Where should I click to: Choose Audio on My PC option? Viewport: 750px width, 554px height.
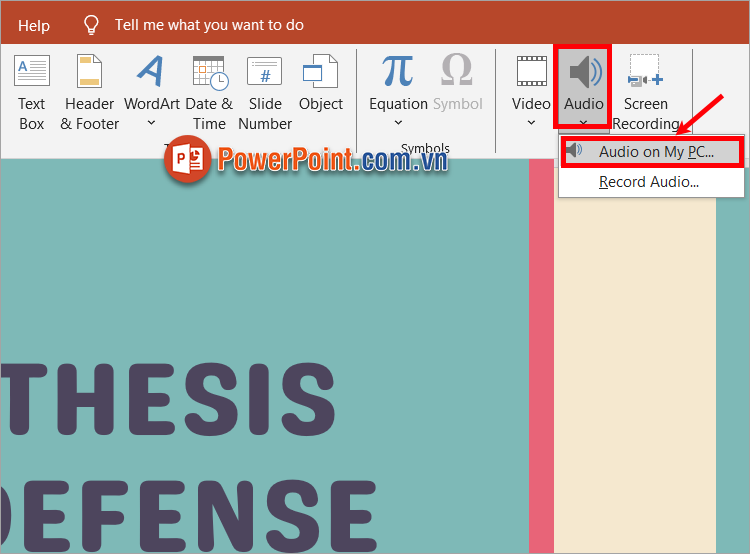click(655, 152)
